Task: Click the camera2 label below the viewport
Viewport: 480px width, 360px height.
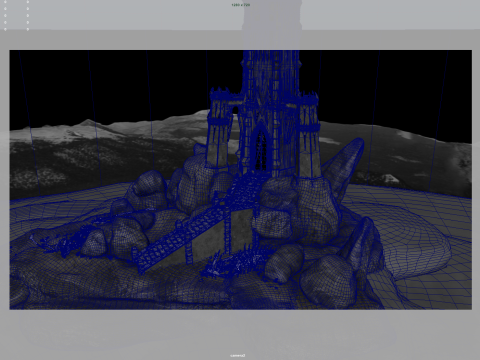Action: click(238, 355)
